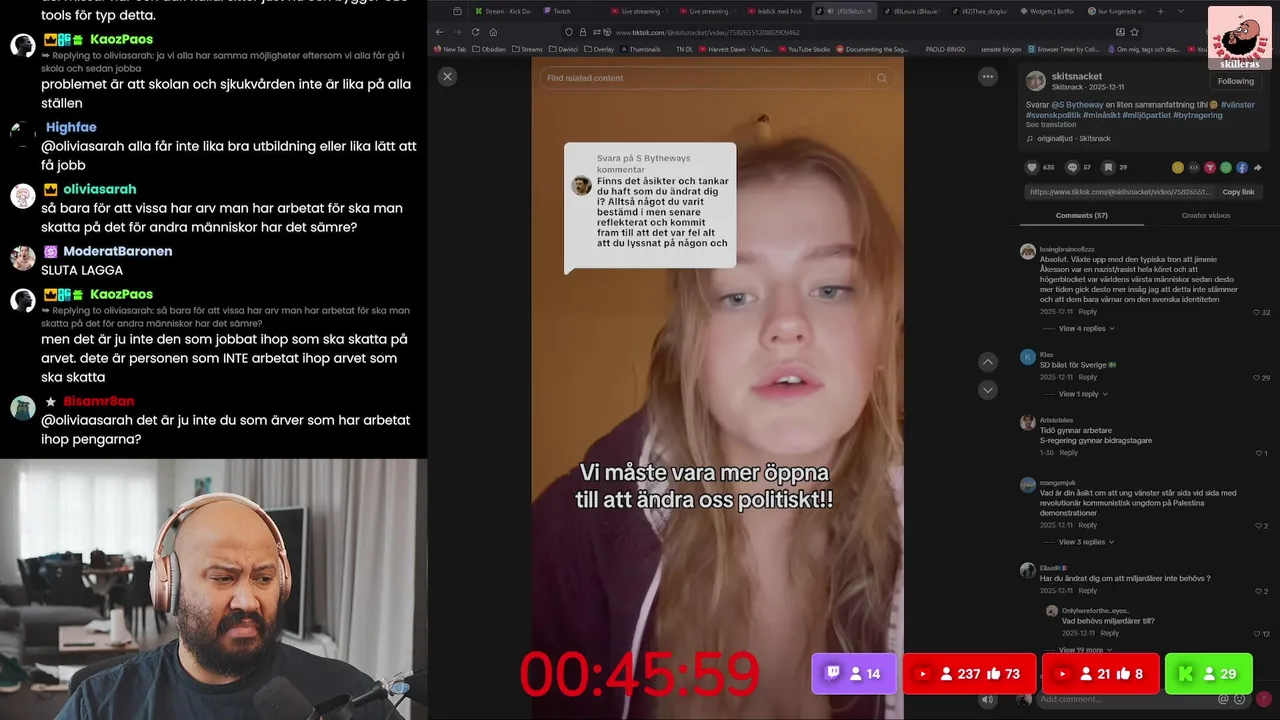Switch to Creator videos tab
The height and width of the screenshot is (720, 1280).
click(1206, 215)
